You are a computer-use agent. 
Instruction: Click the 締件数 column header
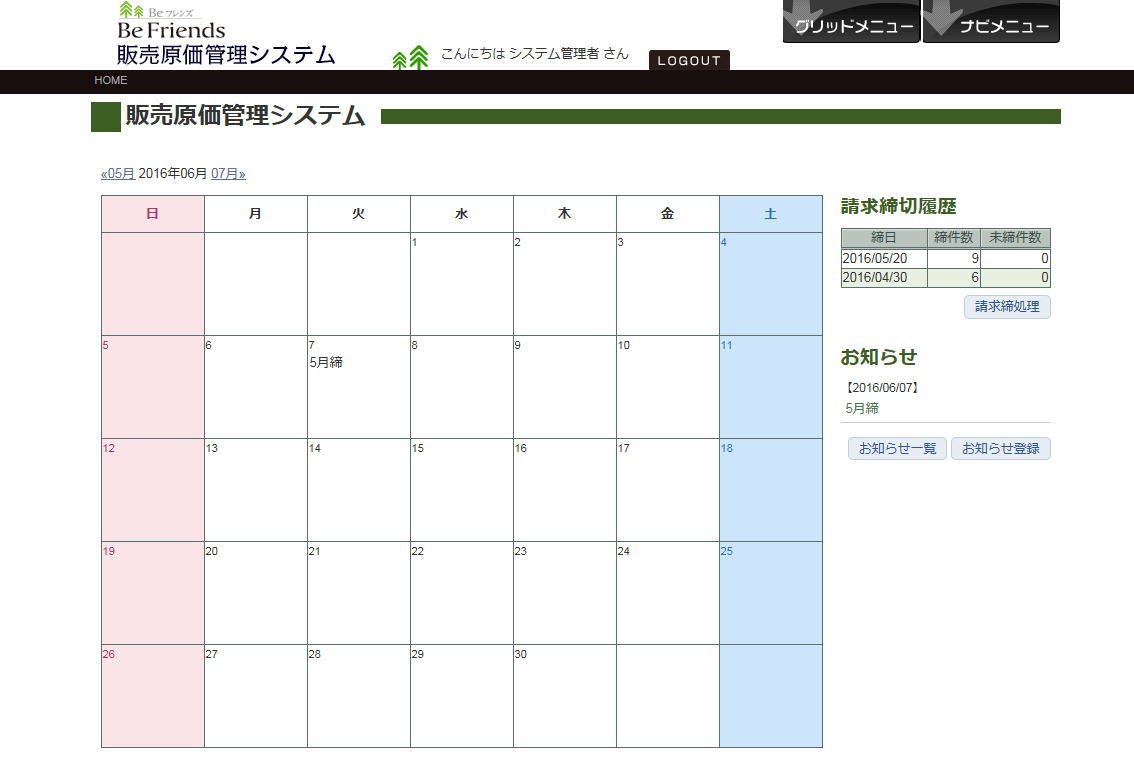click(954, 238)
